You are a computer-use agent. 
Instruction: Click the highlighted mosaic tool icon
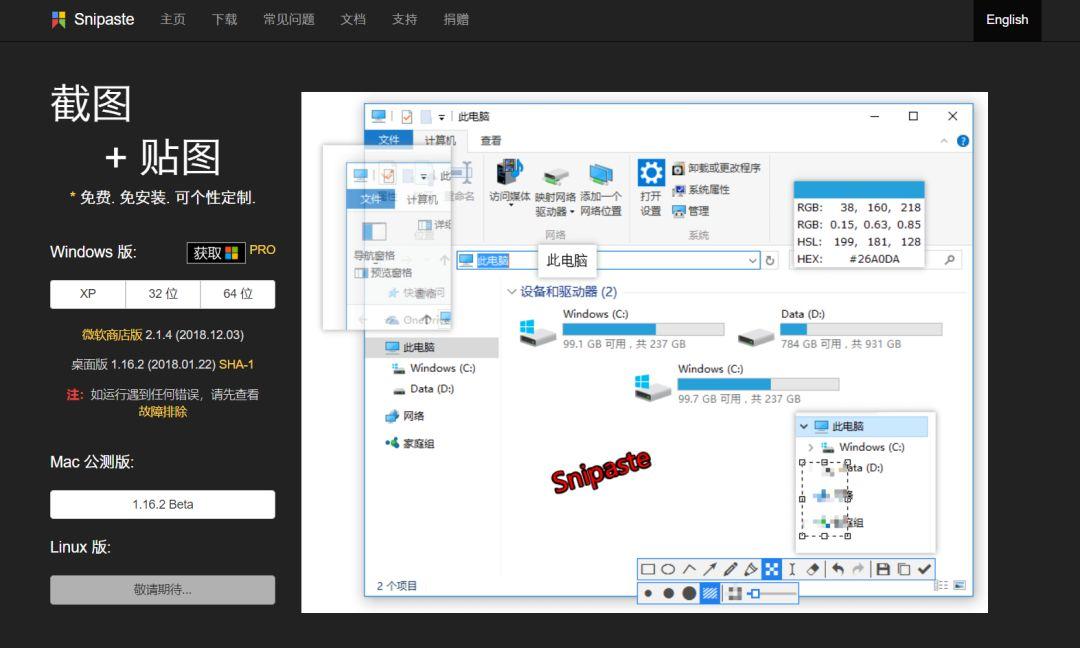tap(771, 569)
